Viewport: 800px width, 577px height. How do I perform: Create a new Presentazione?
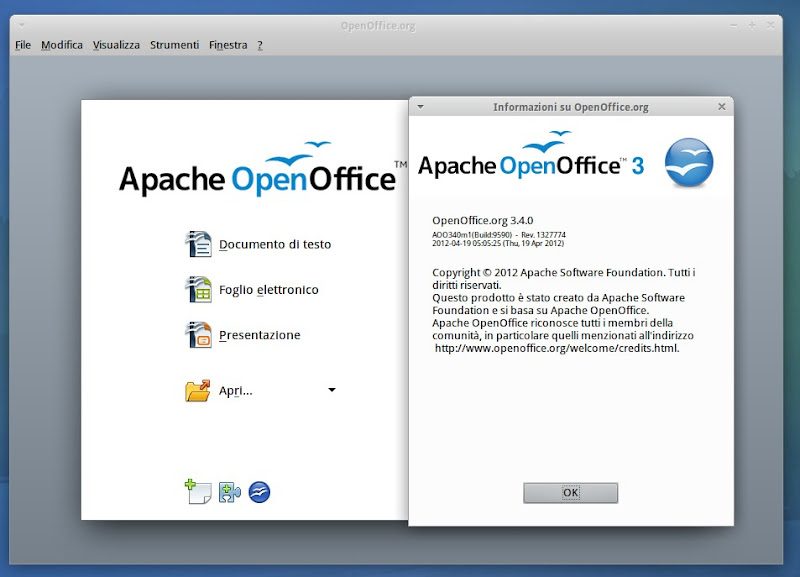pyautogui.click(x=260, y=335)
